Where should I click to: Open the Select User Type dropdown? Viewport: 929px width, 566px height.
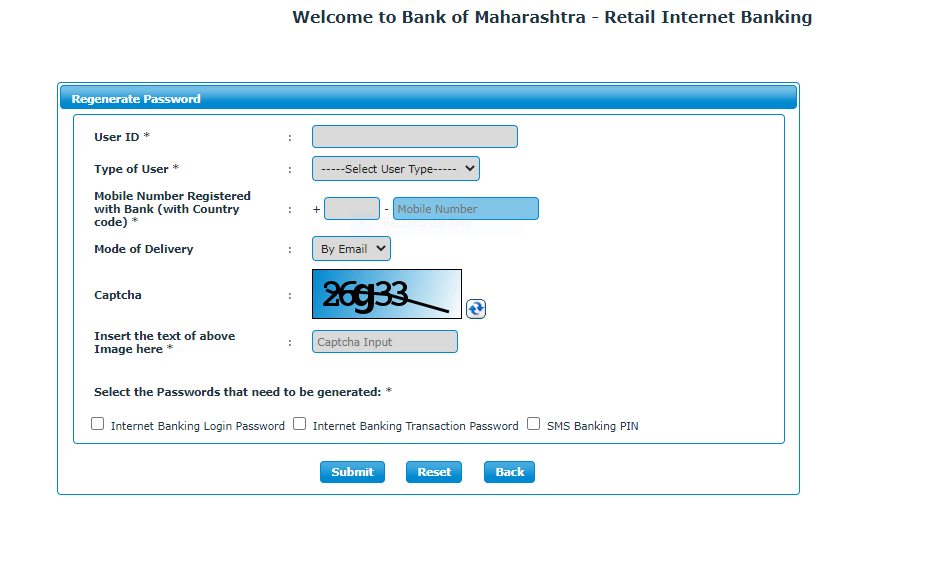[396, 169]
